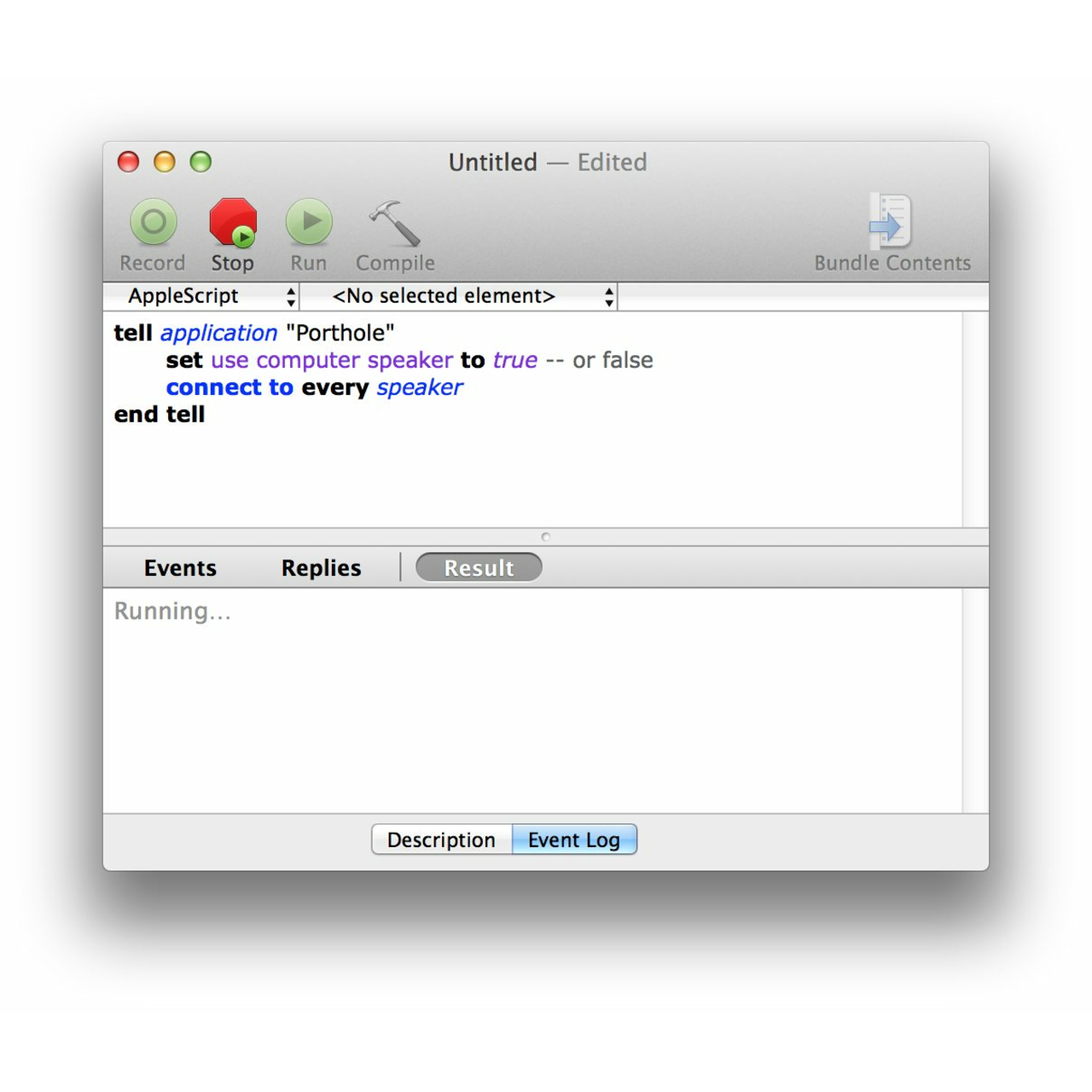Close the Untitled script window

[x=128, y=162]
